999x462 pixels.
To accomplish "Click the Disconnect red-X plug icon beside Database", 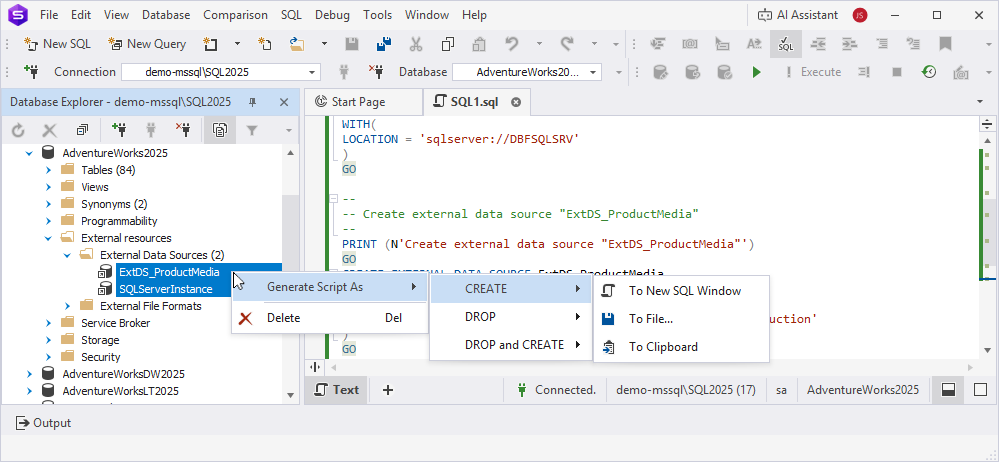I will click(x=376, y=71).
